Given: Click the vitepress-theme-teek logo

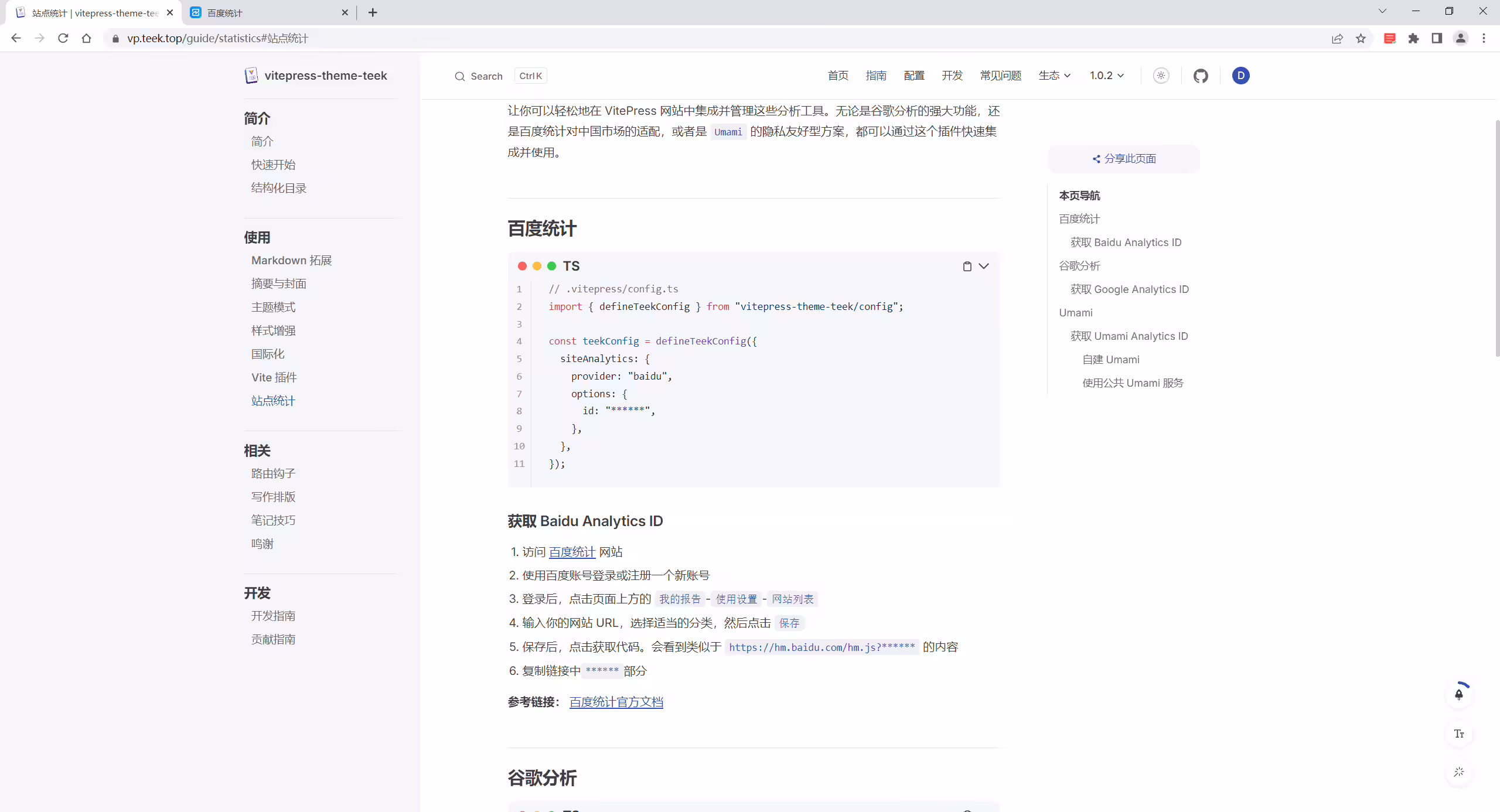Looking at the screenshot, I should click(x=316, y=76).
